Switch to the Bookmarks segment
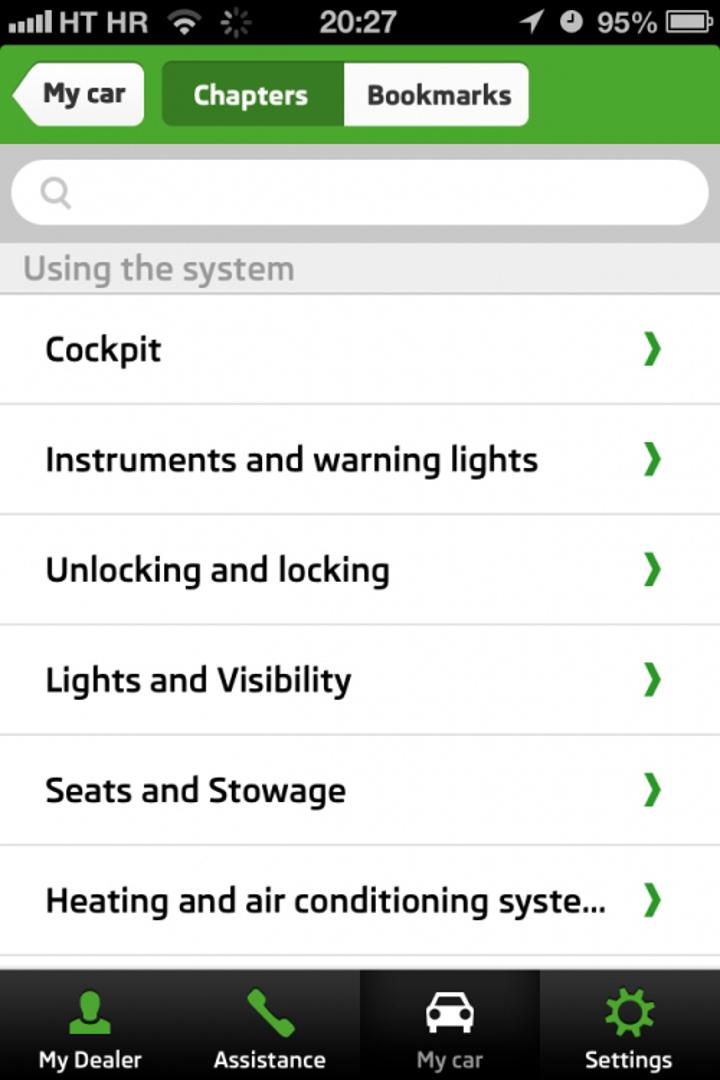This screenshot has height=1080, width=720. point(438,95)
